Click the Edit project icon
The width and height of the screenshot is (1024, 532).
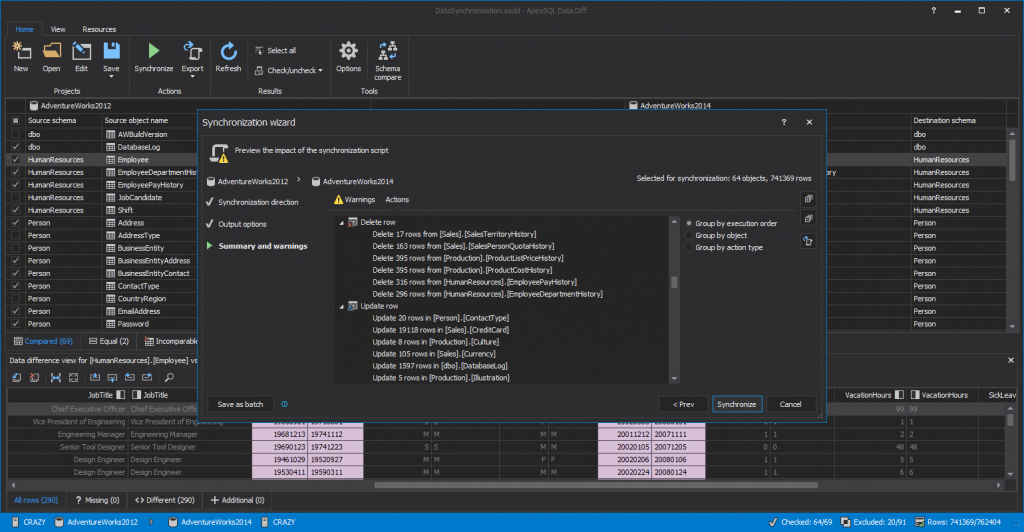pyautogui.click(x=81, y=51)
